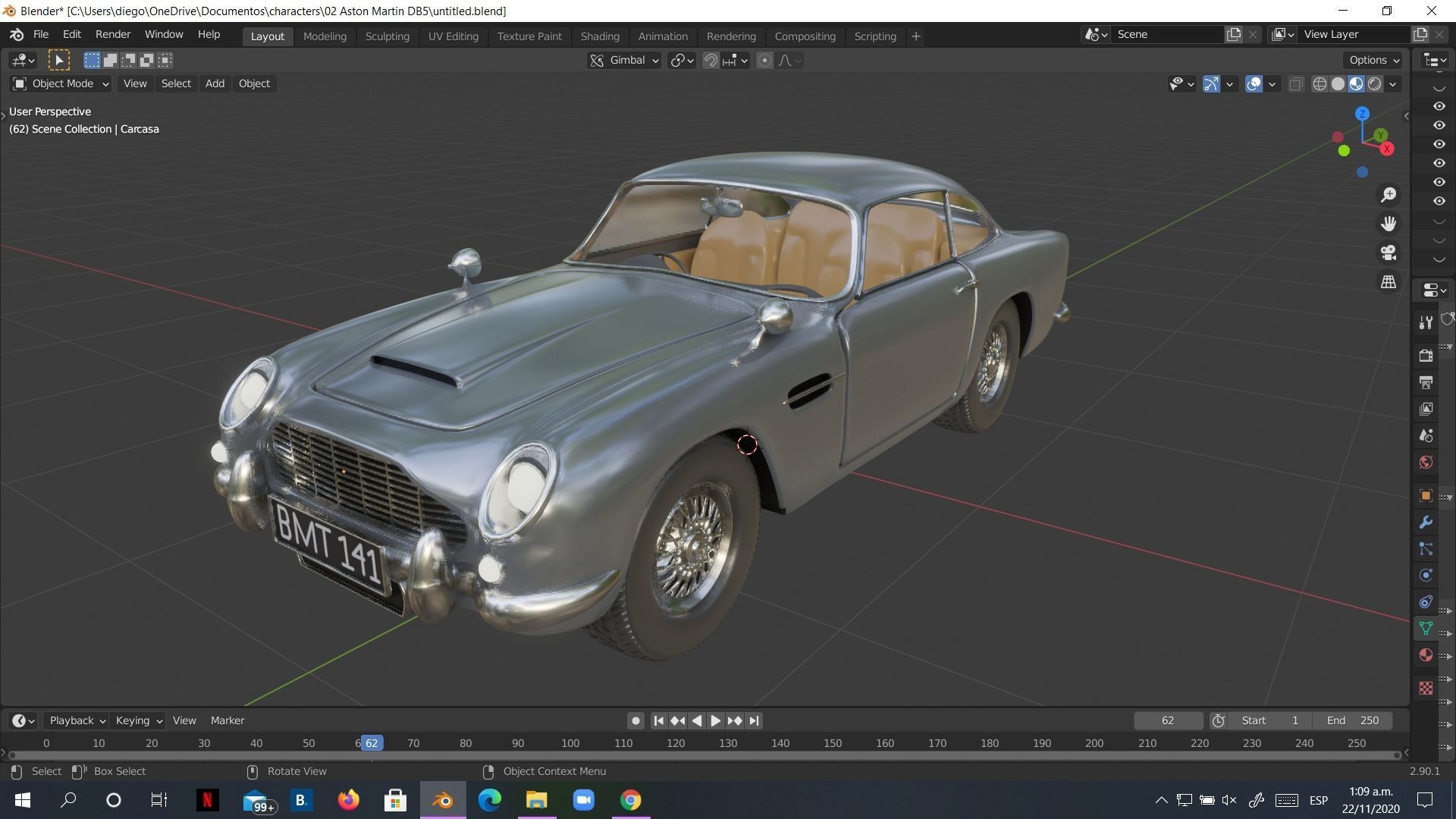Open the Render properties tab
The width and height of the screenshot is (1456, 819).
point(1426,355)
